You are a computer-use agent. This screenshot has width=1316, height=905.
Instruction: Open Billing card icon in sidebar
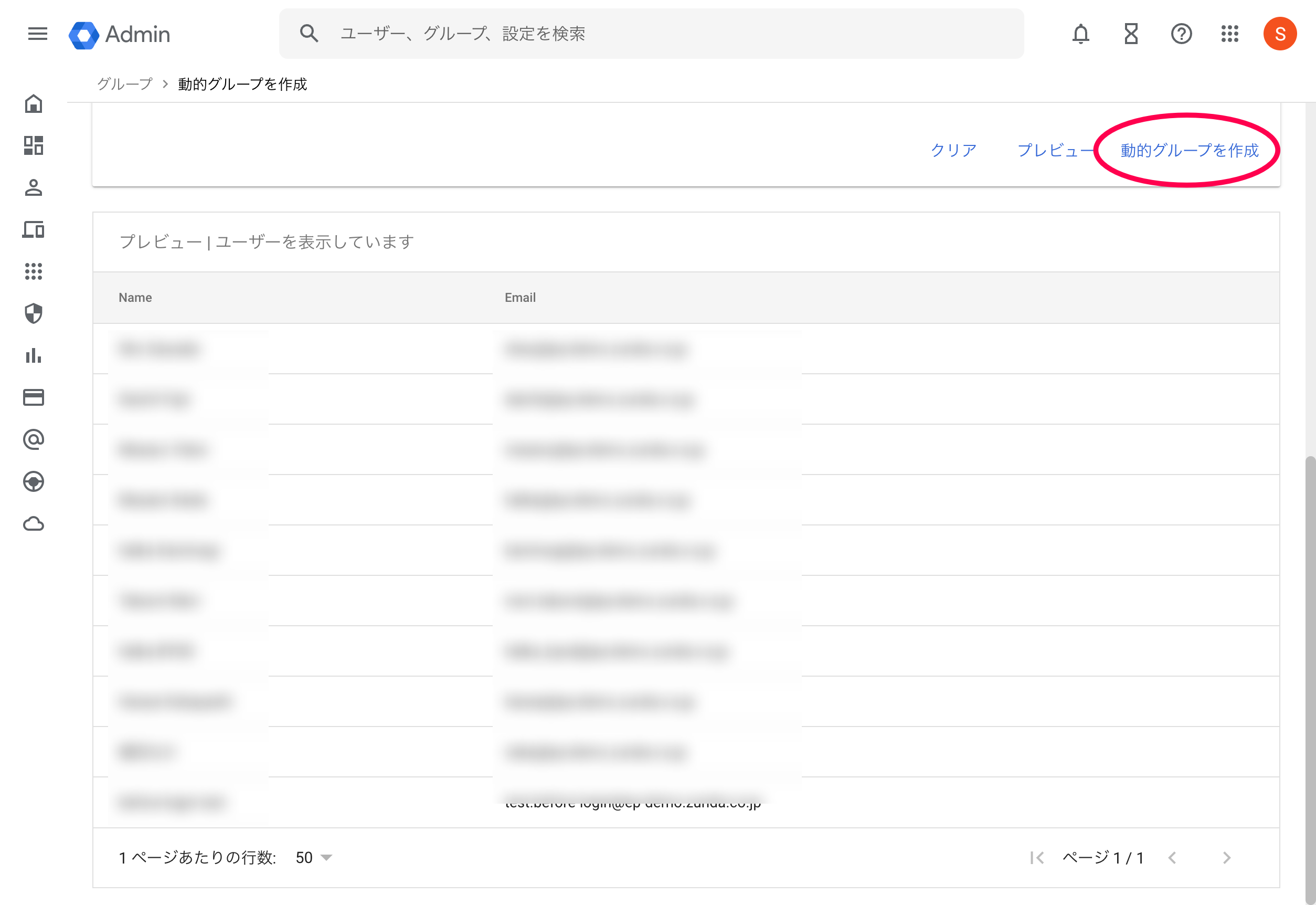coord(34,397)
